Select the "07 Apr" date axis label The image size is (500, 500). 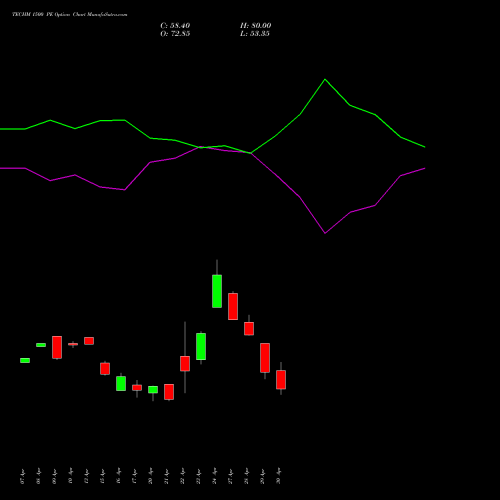[22, 476]
